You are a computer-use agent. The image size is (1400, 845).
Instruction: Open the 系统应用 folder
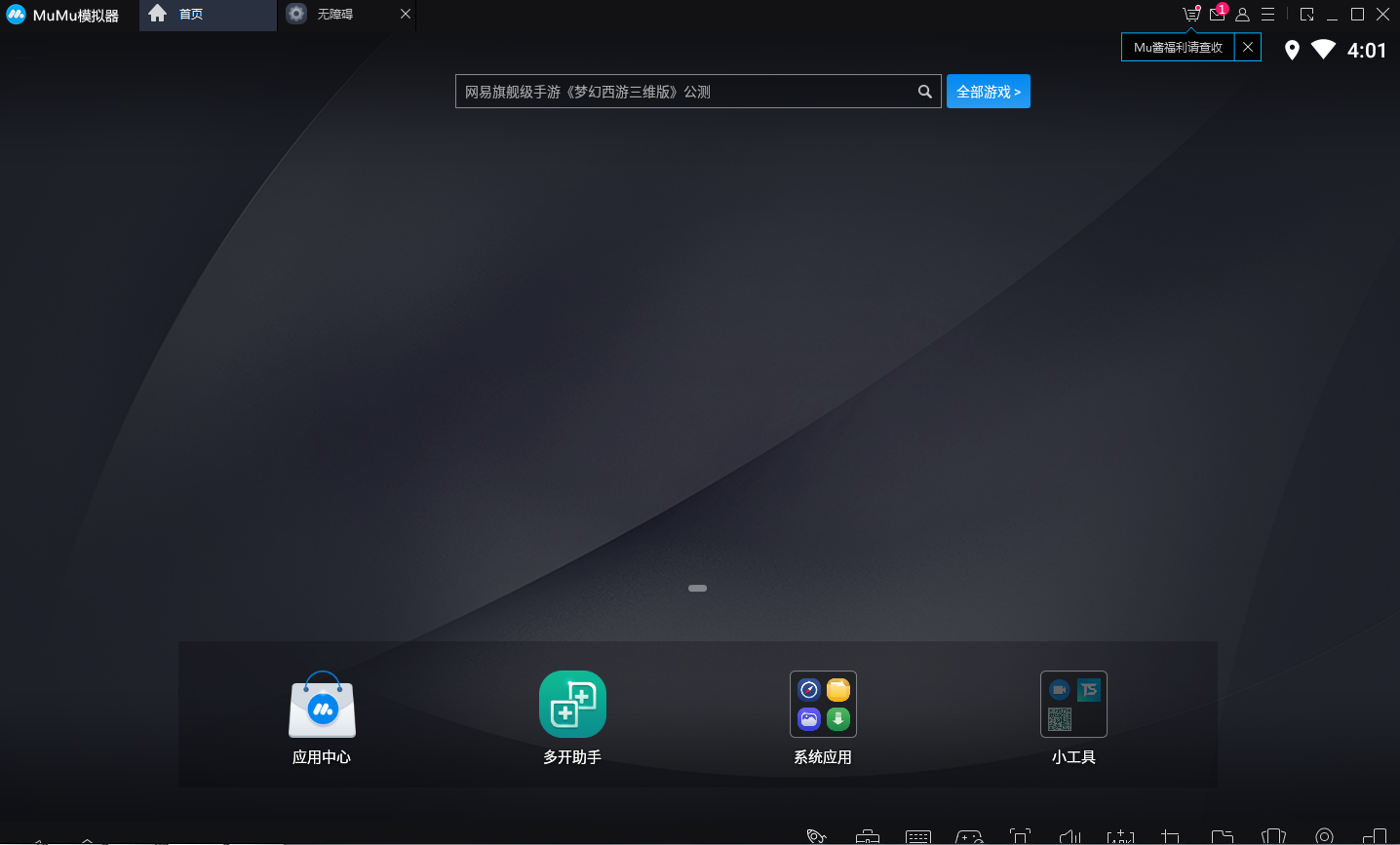click(x=823, y=718)
